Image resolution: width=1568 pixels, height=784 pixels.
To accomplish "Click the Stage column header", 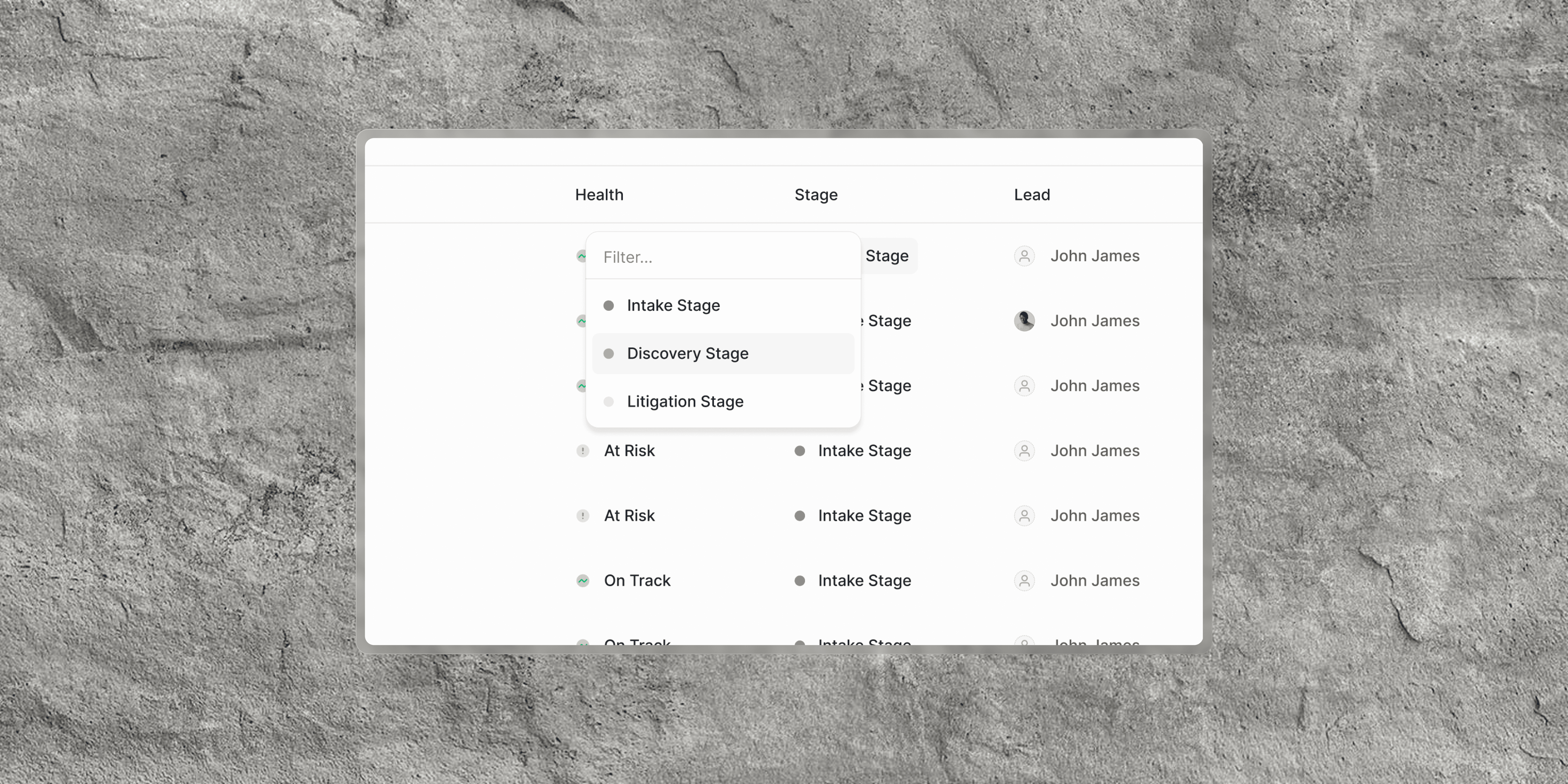I will point(816,195).
